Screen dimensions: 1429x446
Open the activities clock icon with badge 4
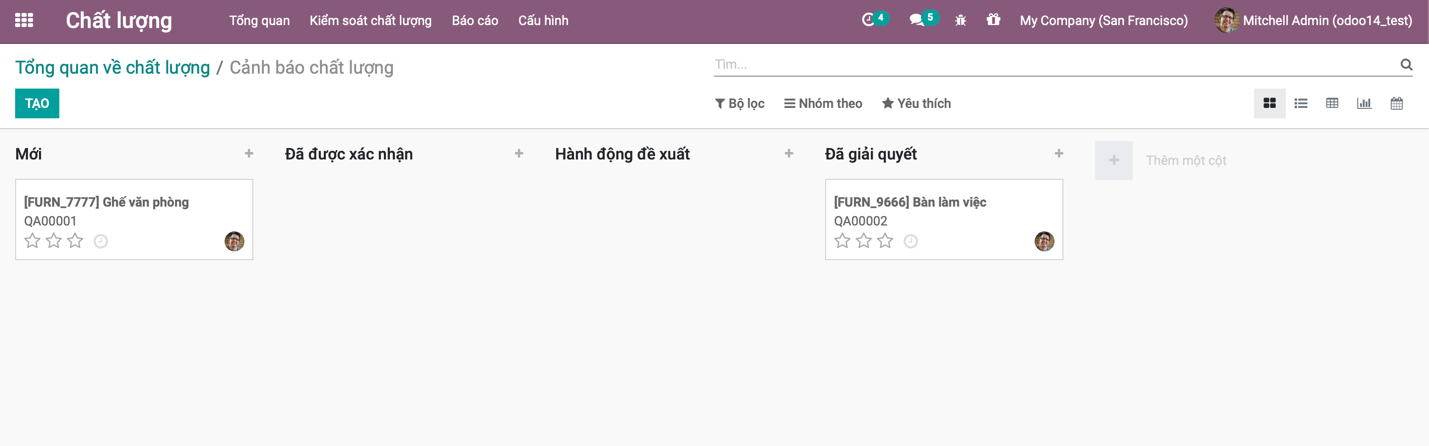(868, 20)
